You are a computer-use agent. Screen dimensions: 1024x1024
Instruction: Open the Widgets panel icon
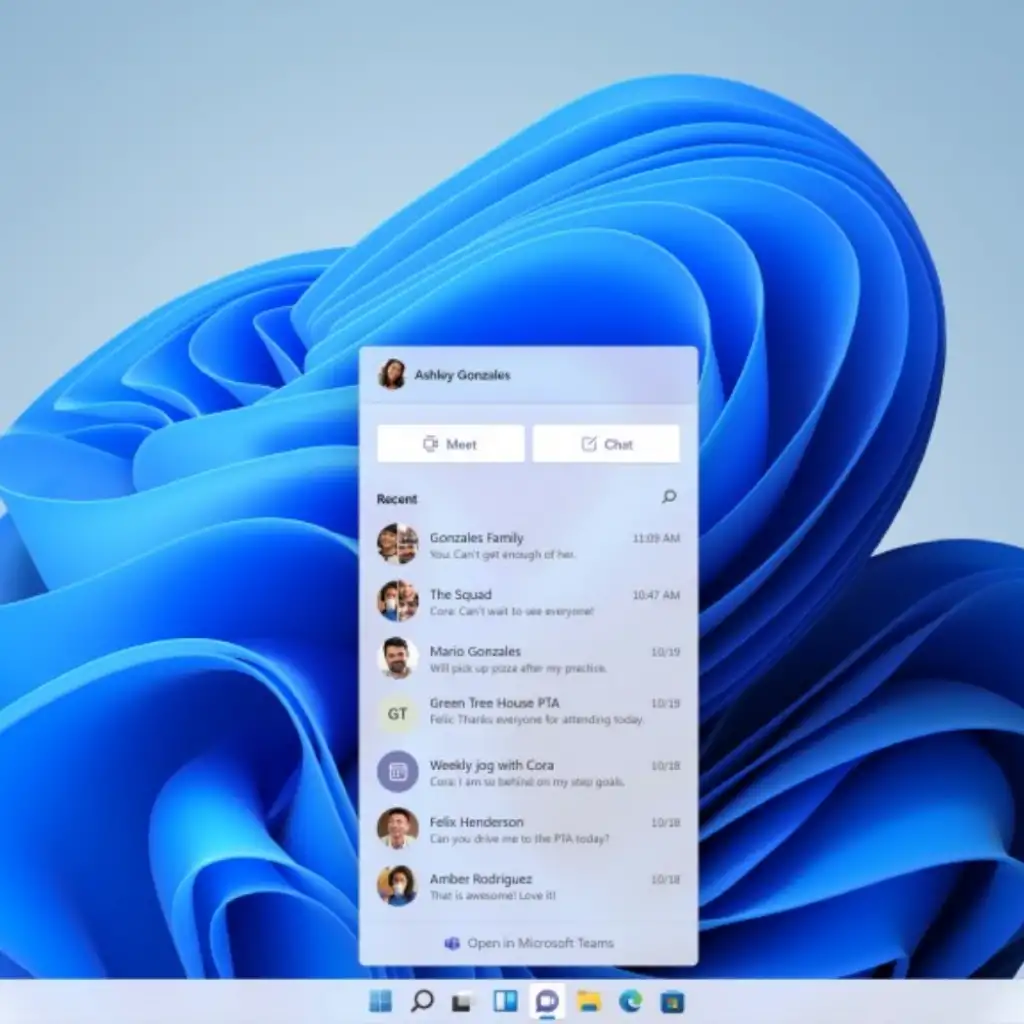(x=505, y=1001)
